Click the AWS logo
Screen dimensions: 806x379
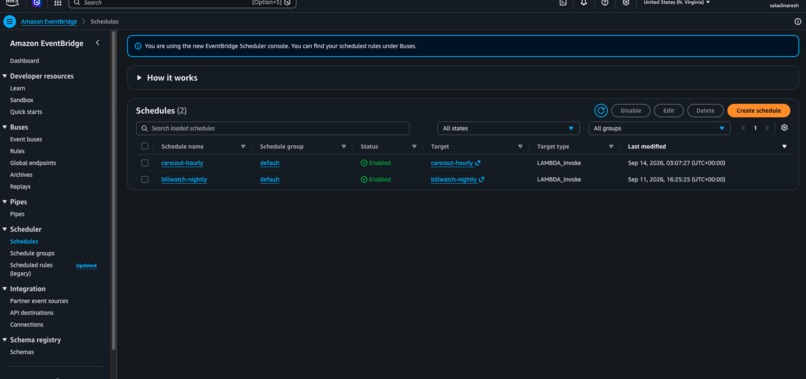click(12, 3)
